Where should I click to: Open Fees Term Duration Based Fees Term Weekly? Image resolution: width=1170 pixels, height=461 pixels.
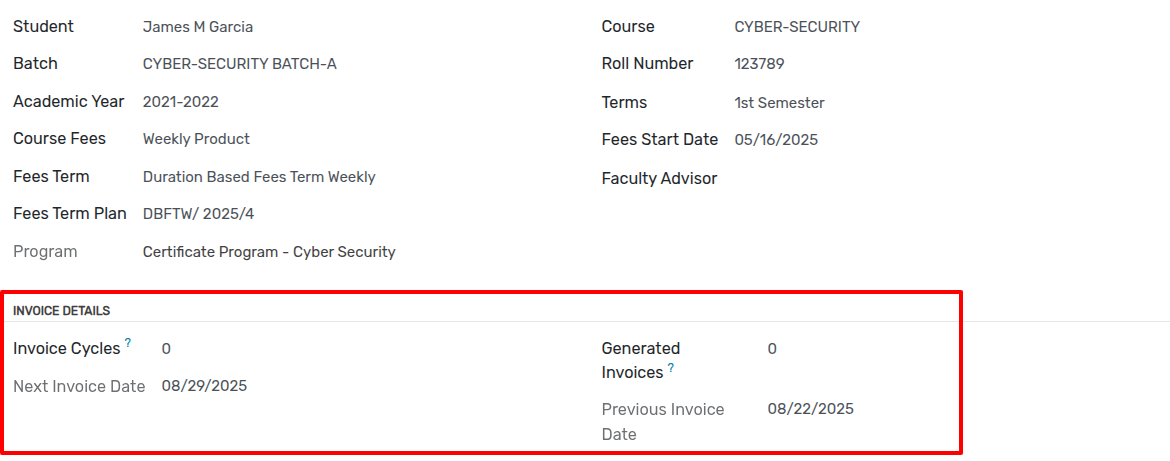pos(259,178)
